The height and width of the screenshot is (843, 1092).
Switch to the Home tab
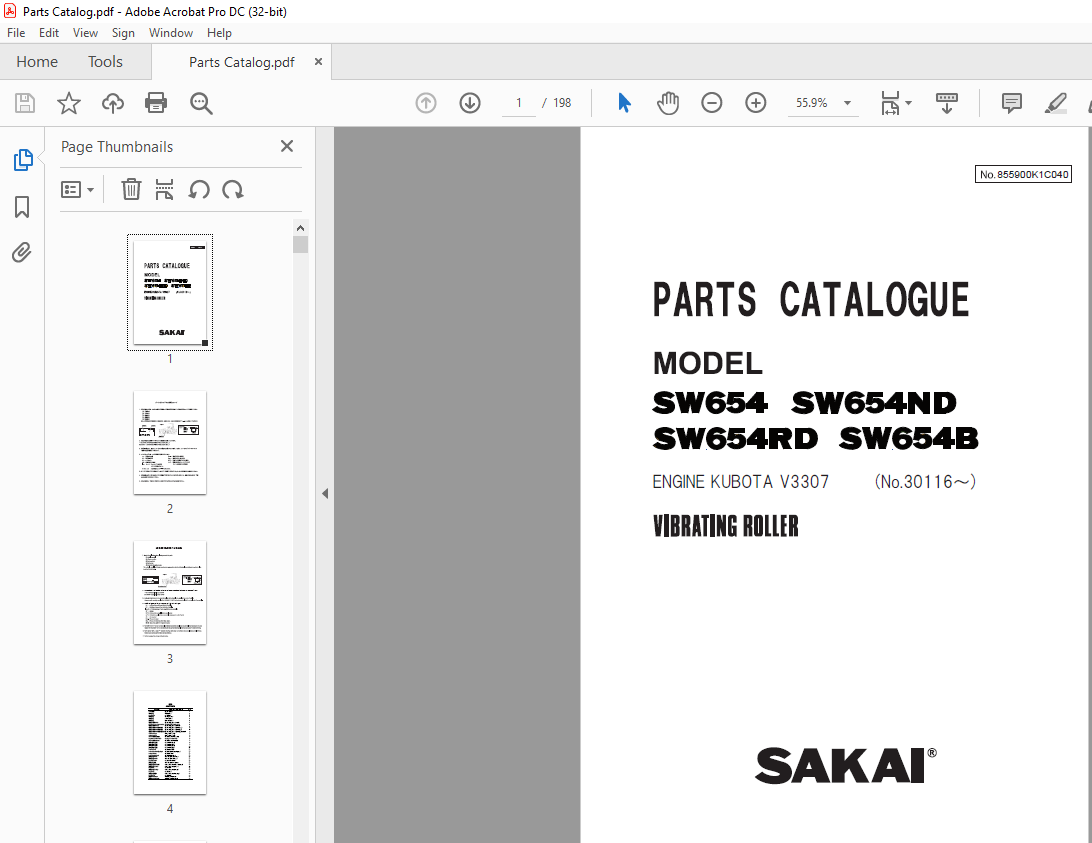pos(37,62)
